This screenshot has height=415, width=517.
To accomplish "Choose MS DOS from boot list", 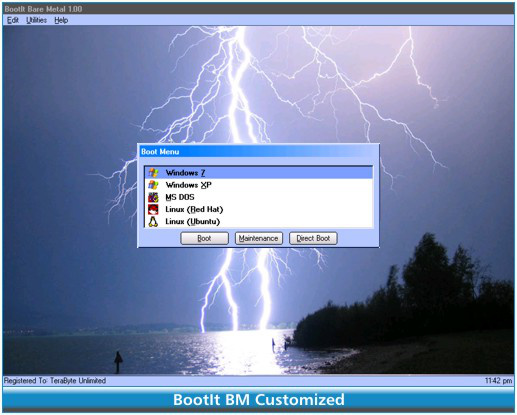I will click(180, 197).
